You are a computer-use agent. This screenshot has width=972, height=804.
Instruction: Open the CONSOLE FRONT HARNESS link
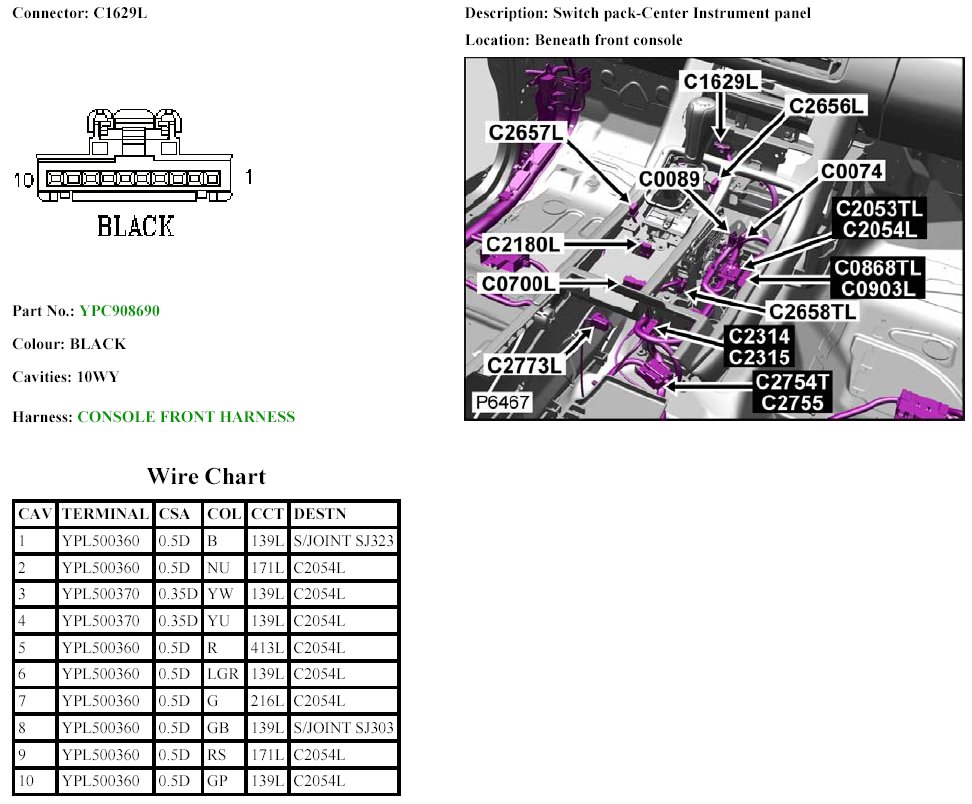[x=186, y=417]
